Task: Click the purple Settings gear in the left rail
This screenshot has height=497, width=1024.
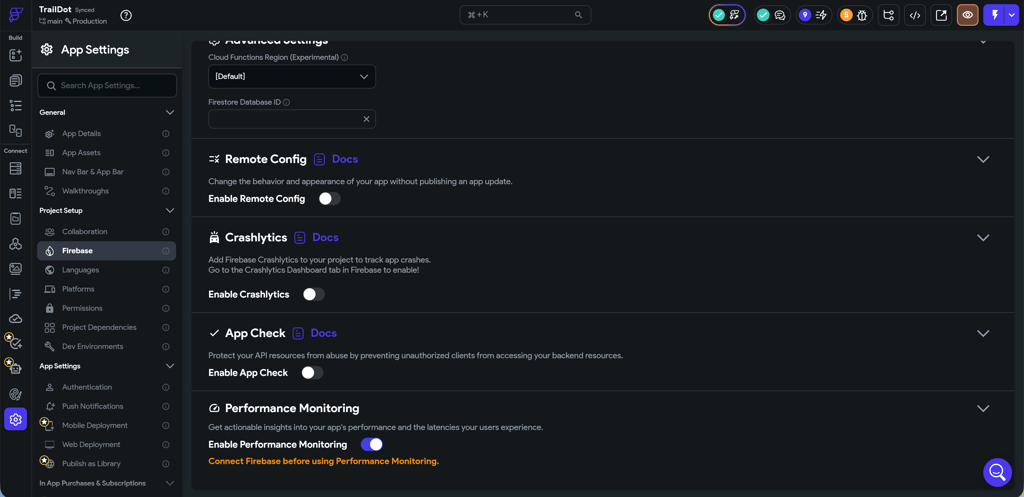Action: (x=16, y=419)
